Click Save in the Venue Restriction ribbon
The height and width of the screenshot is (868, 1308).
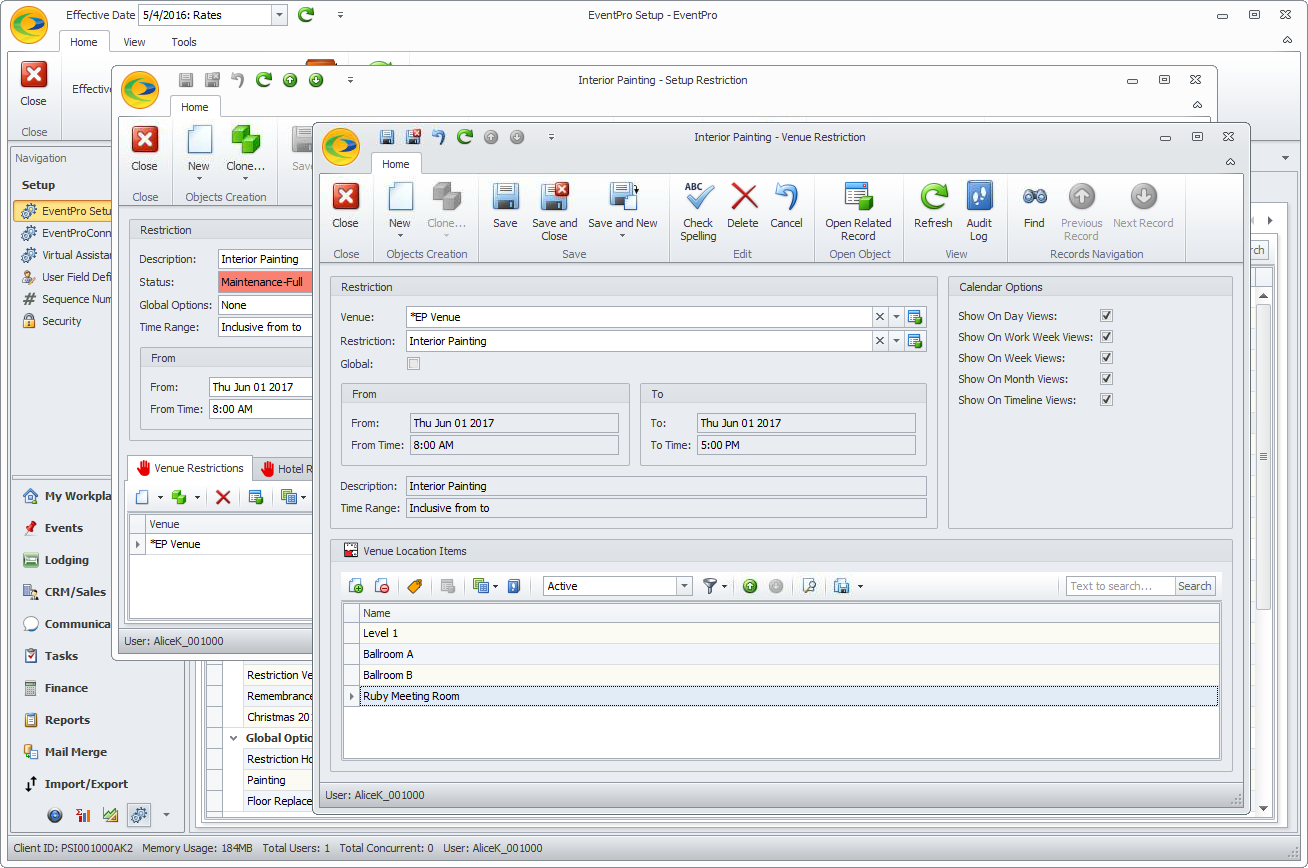505,206
